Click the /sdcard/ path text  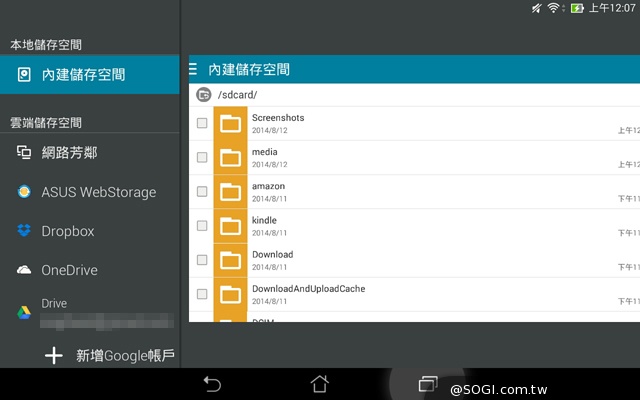pyautogui.click(x=238, y=95)
